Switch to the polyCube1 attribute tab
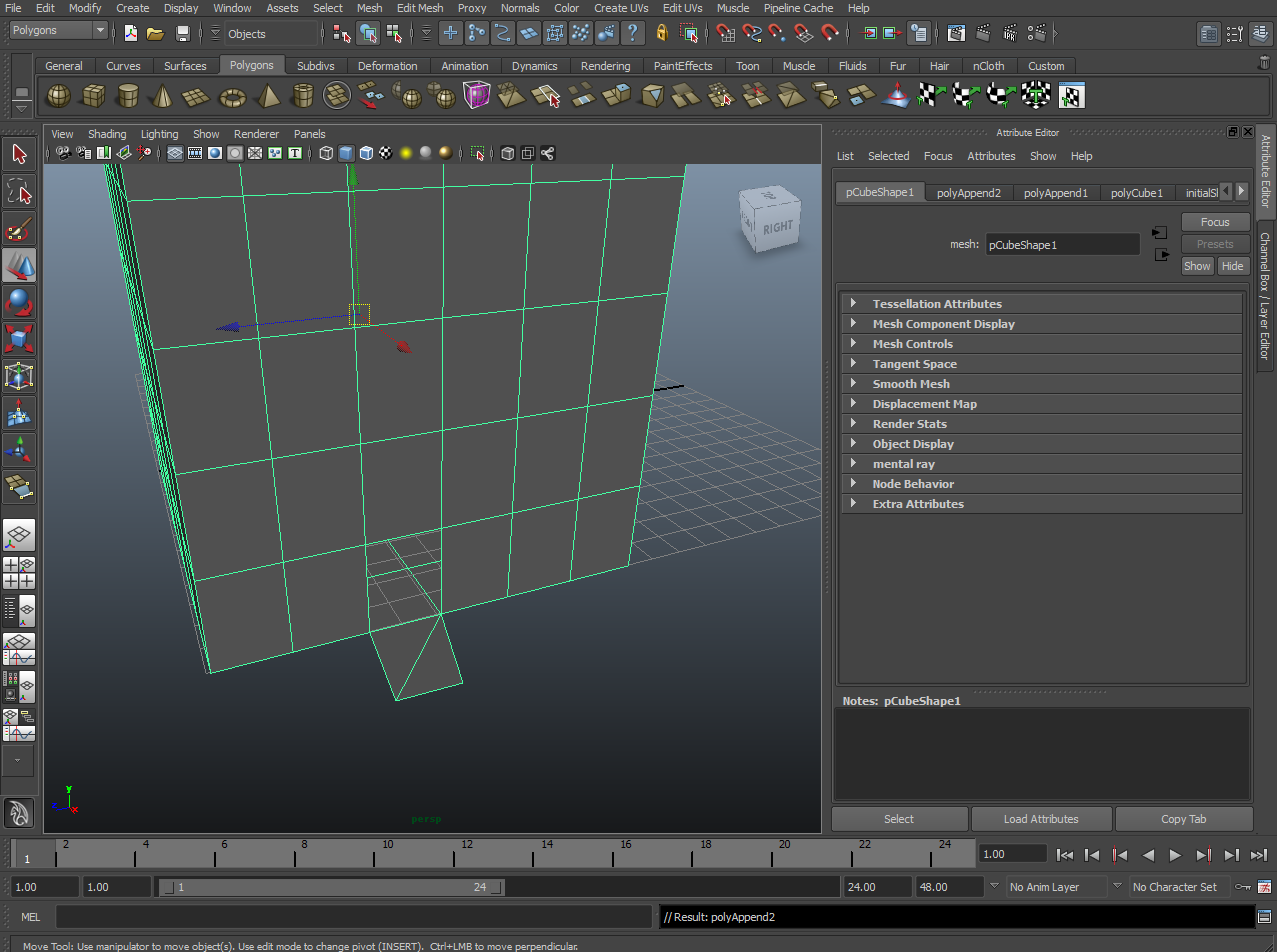Image resolution: width=1277 pixels, height=952 pixels. click(x=1136, y=193)
